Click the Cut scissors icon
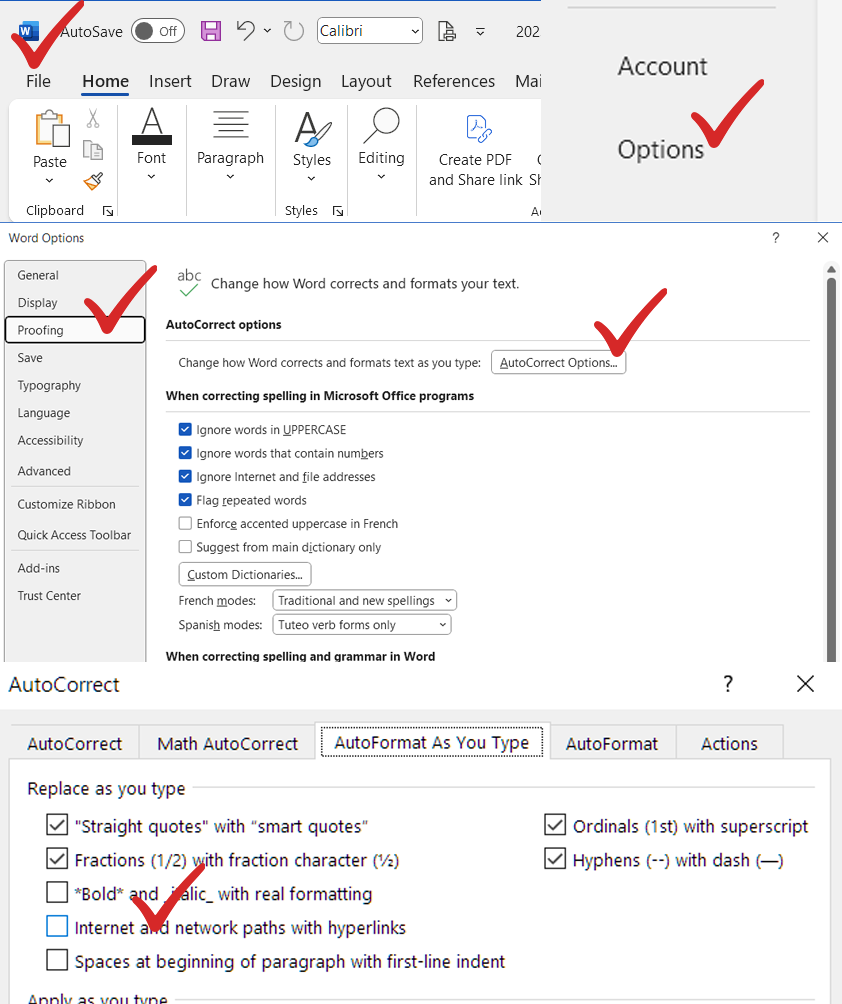This screenshot has width=842, height=1004. (93, 118)
